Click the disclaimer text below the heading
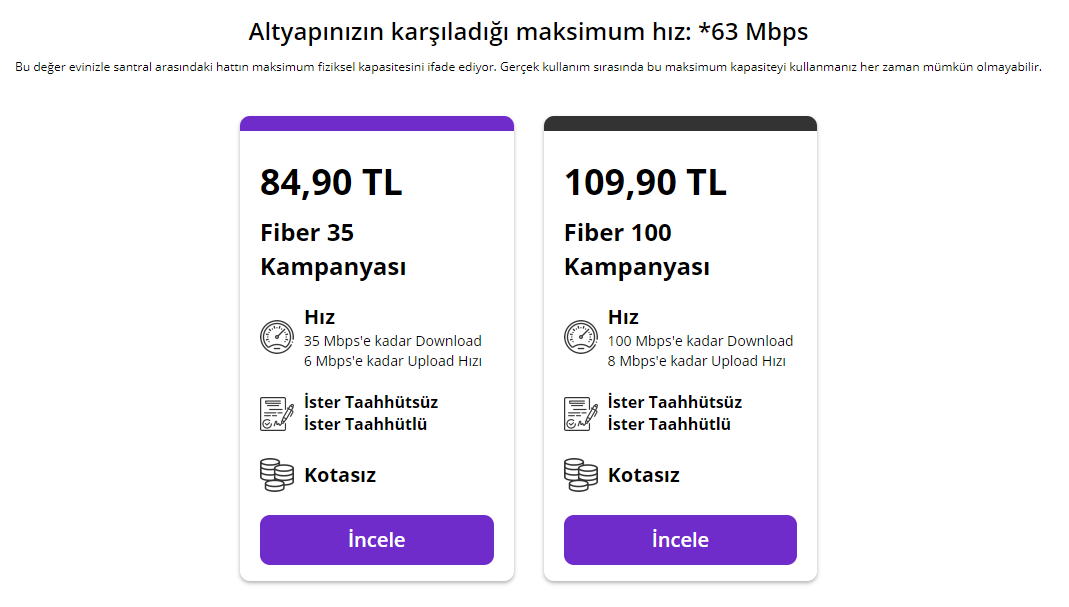 pyautogui.click(x=528, y=67)
